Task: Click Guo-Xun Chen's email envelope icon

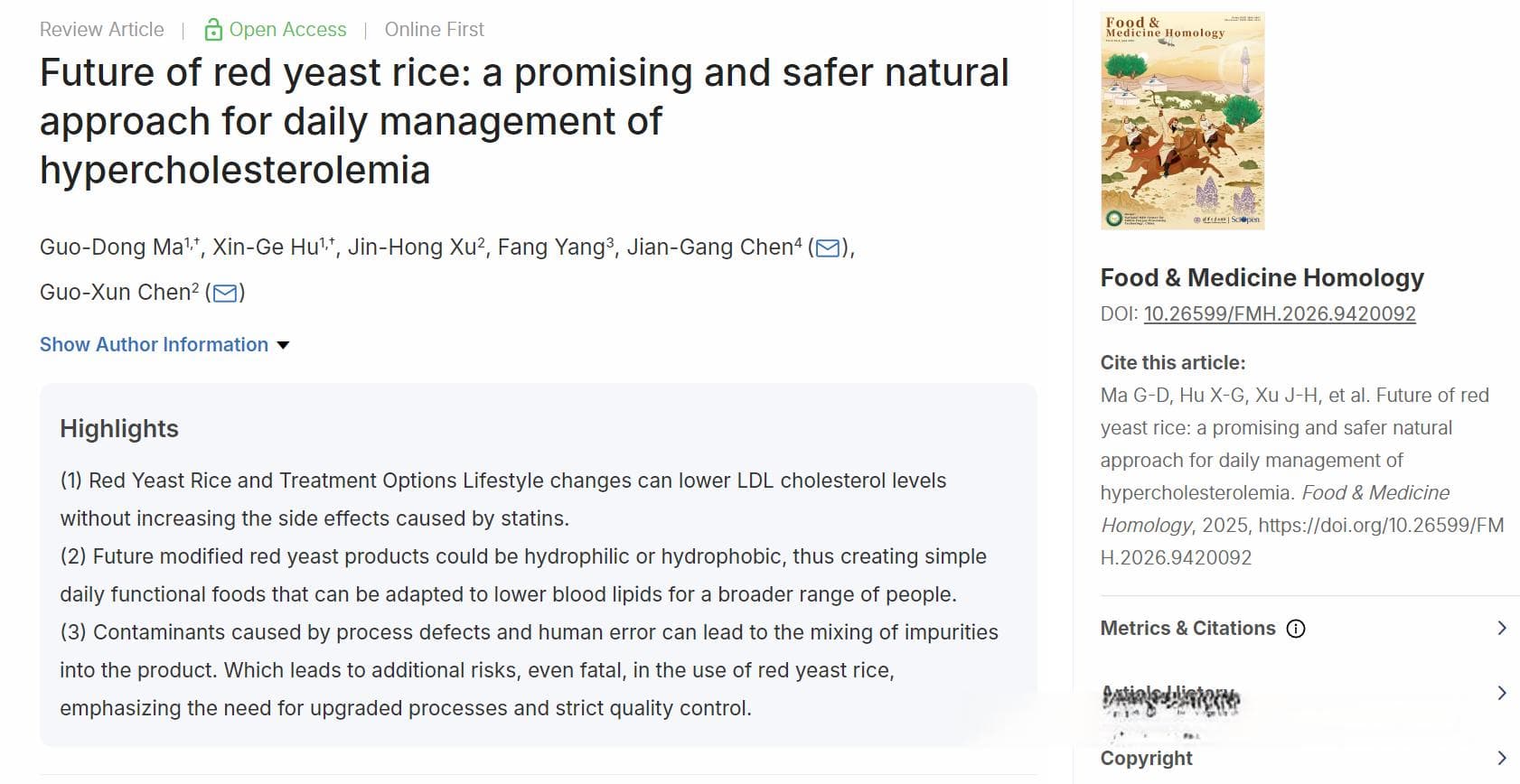Action: click(225, 293)
